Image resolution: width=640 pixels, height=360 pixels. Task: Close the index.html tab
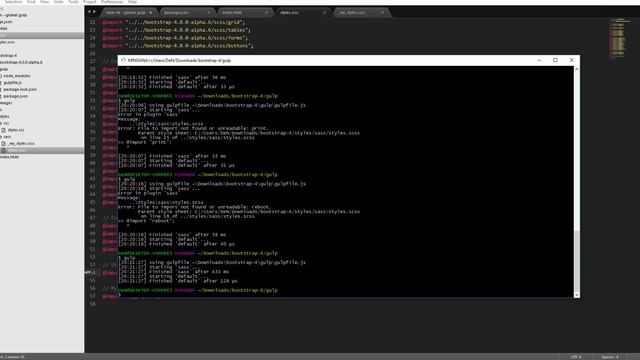[267, 13]
